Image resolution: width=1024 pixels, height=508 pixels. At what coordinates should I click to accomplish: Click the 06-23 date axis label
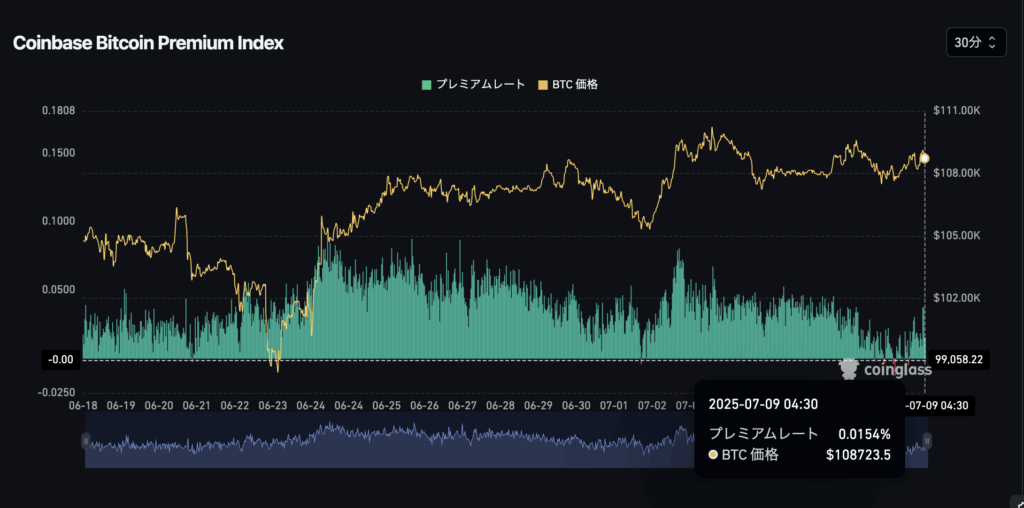point(272,405)
